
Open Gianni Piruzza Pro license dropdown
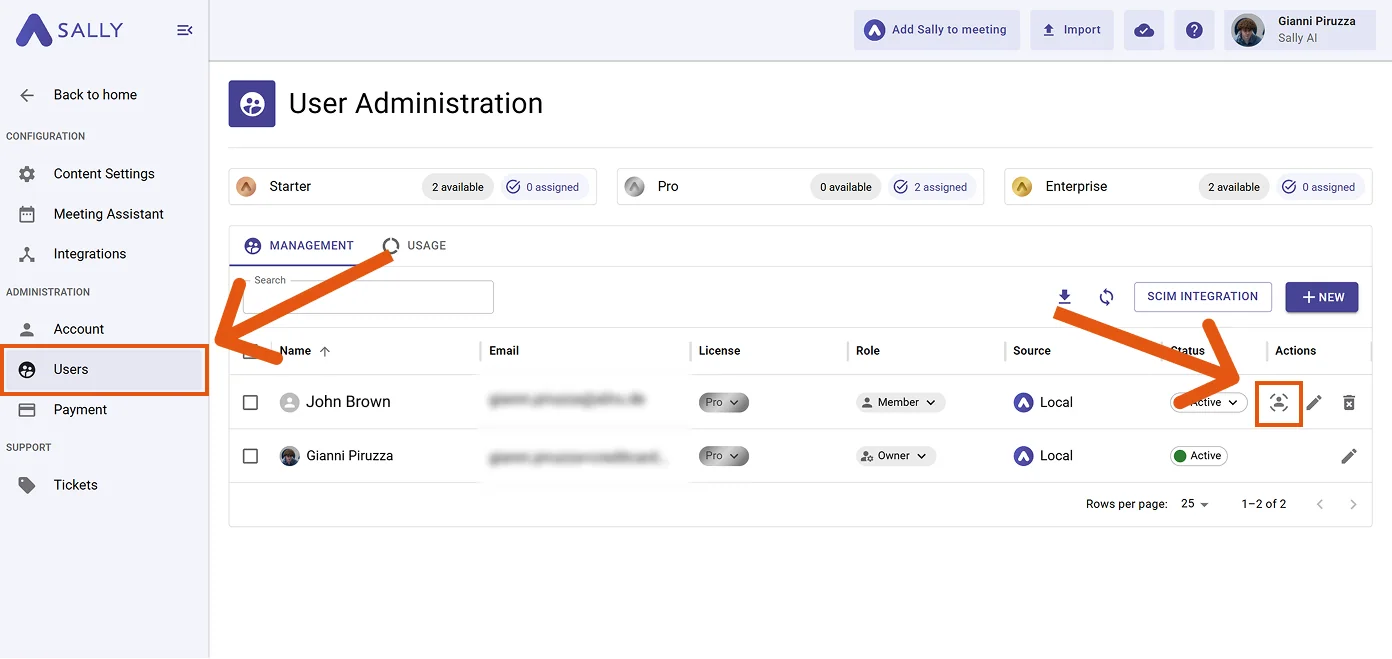(724, 456)
